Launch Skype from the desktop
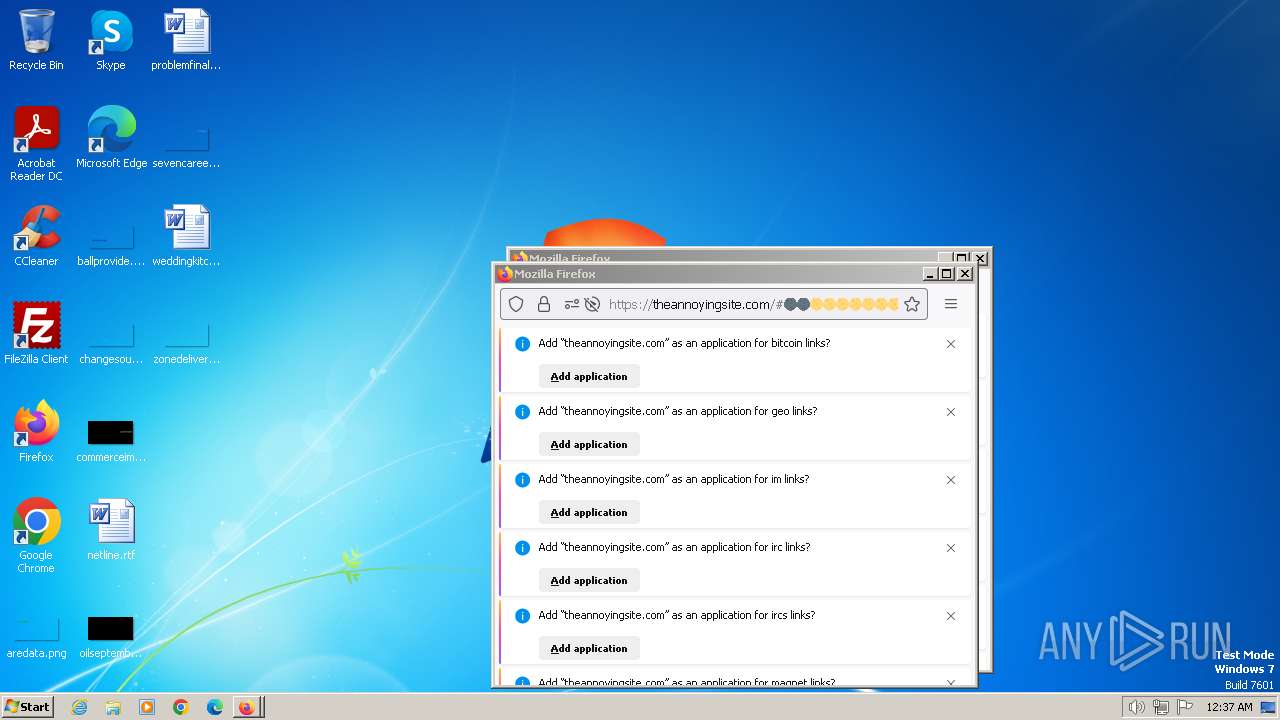Screen dimensions: 1280x720 [111, 40]
